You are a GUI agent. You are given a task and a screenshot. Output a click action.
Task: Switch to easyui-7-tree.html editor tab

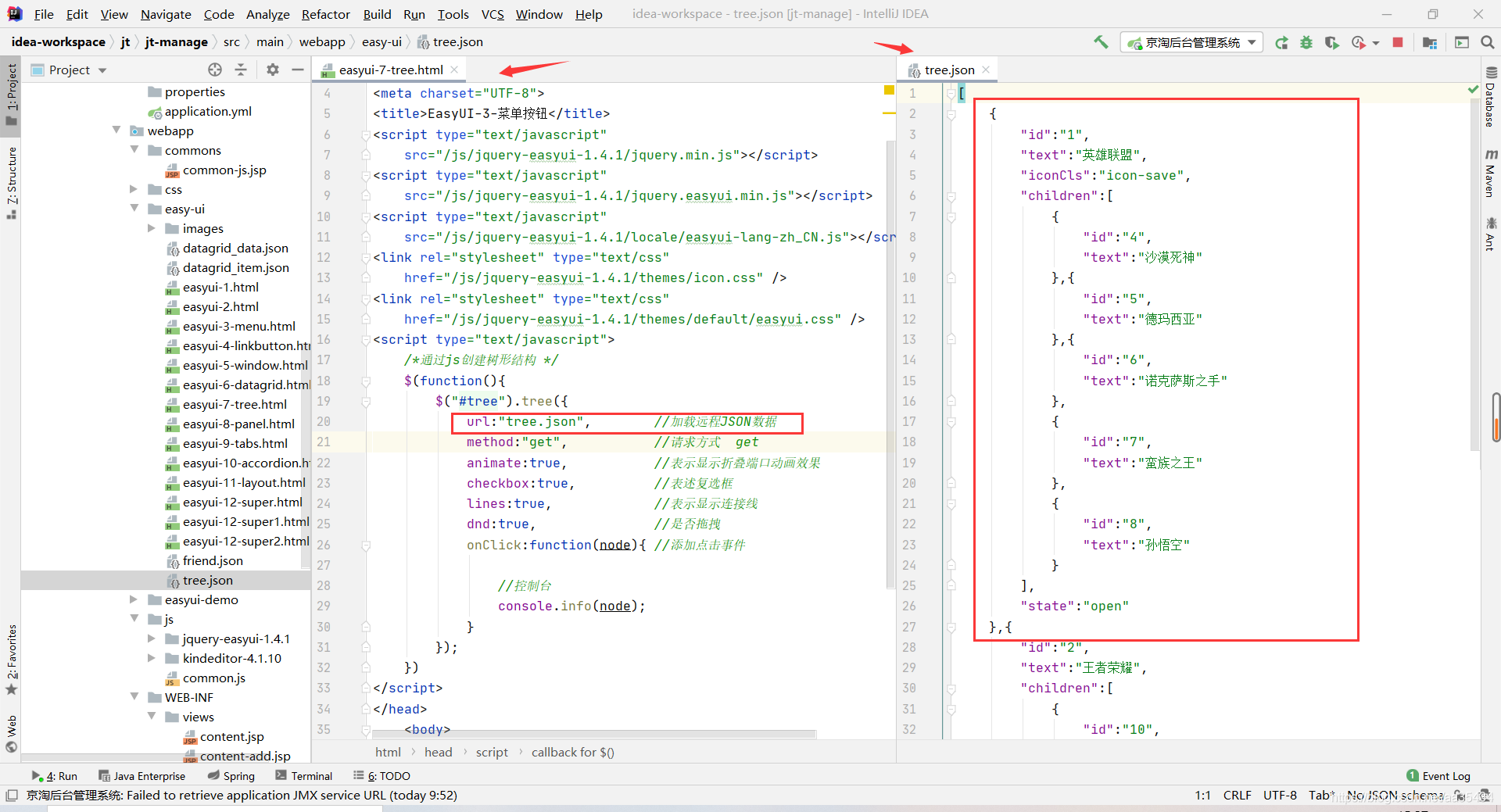(x=390, y=70)
